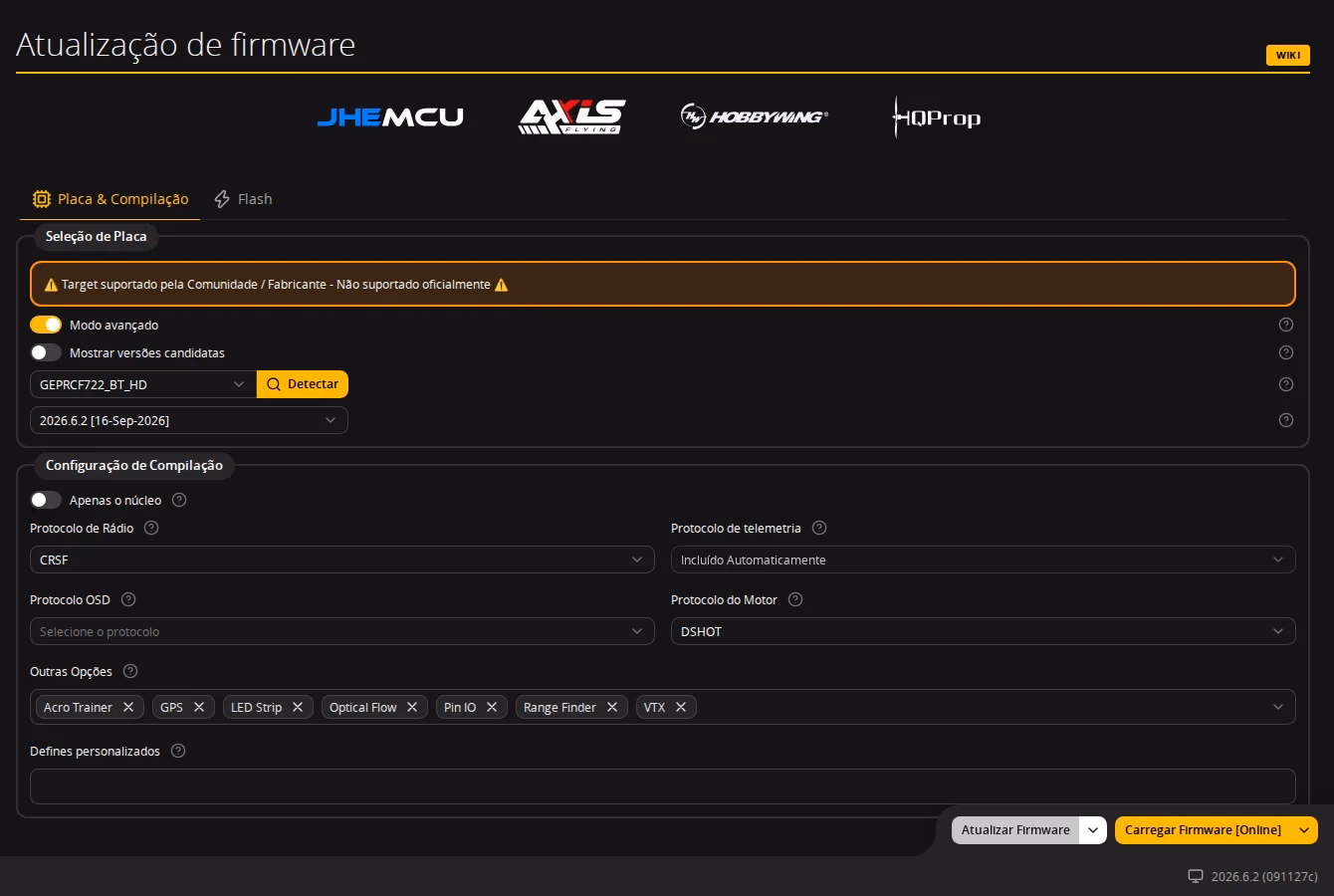This screenshot has width=1334, height=896.
Task: Open the Axis Flying sponsor logo
Action: (x=572, y=116)
